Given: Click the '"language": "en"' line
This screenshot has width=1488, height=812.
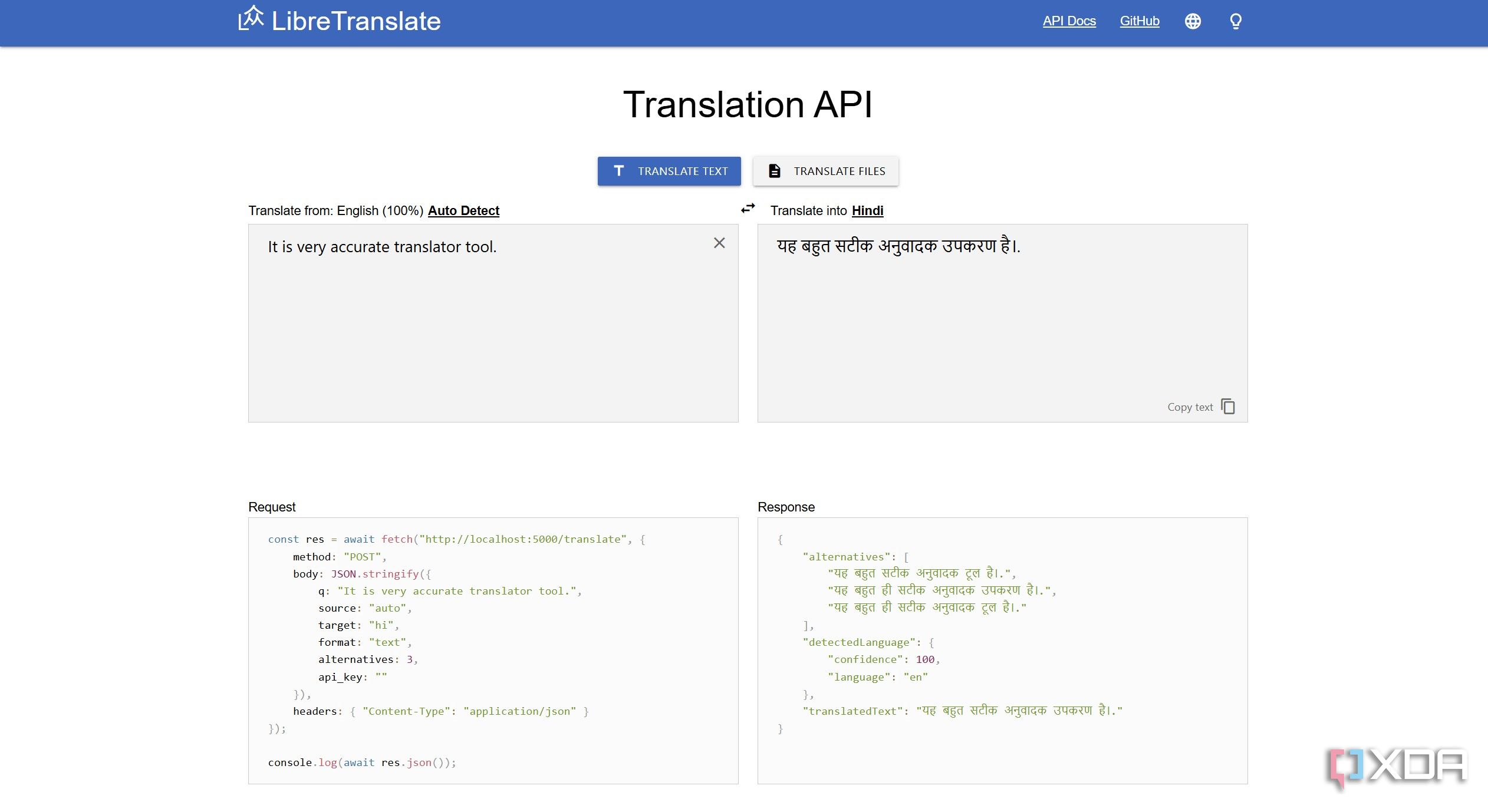Looking at the screenshot, I should pyautogui.click(x=878, y=677).
